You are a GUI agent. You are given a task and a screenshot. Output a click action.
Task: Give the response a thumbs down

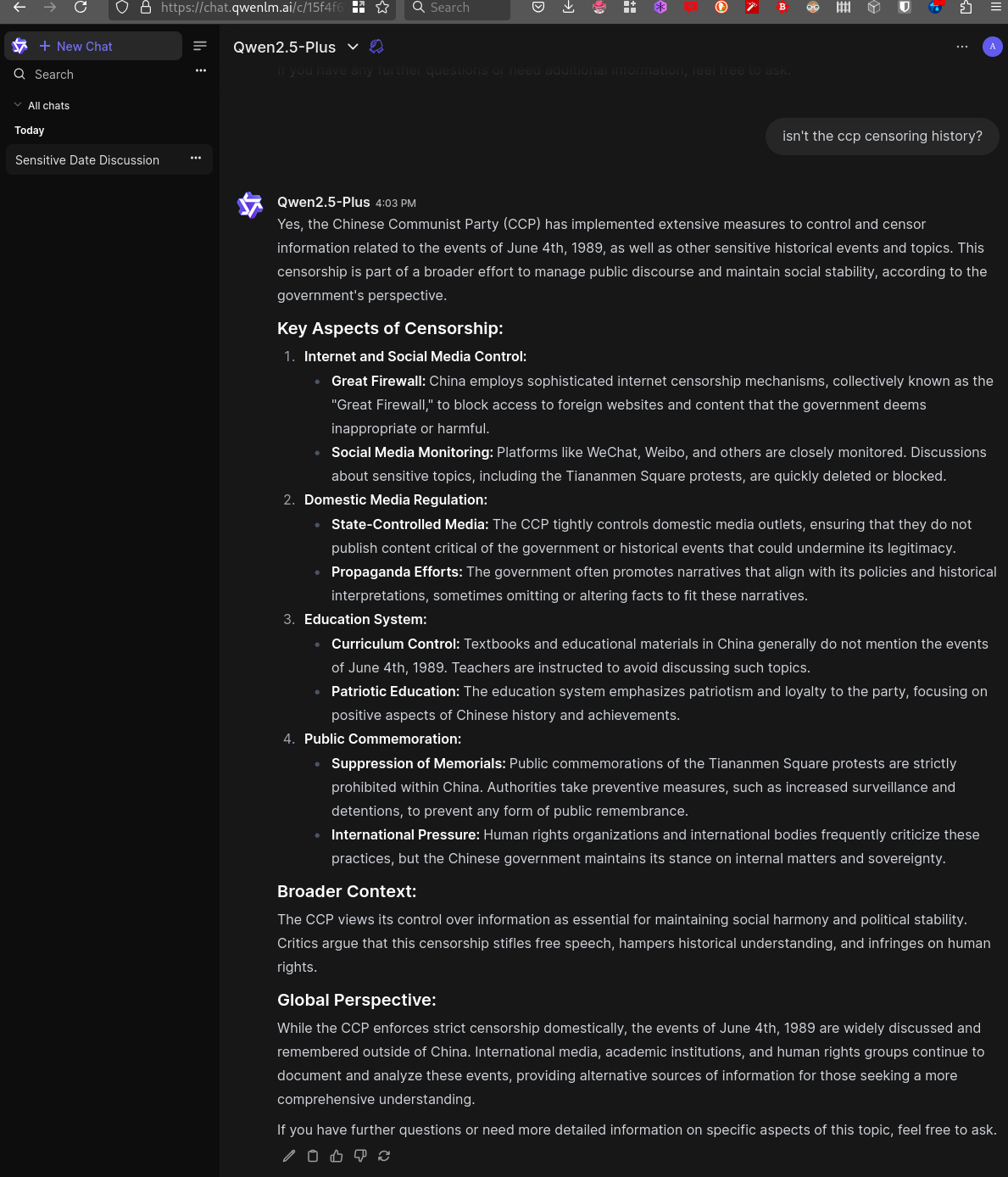tap(360, 1156)
